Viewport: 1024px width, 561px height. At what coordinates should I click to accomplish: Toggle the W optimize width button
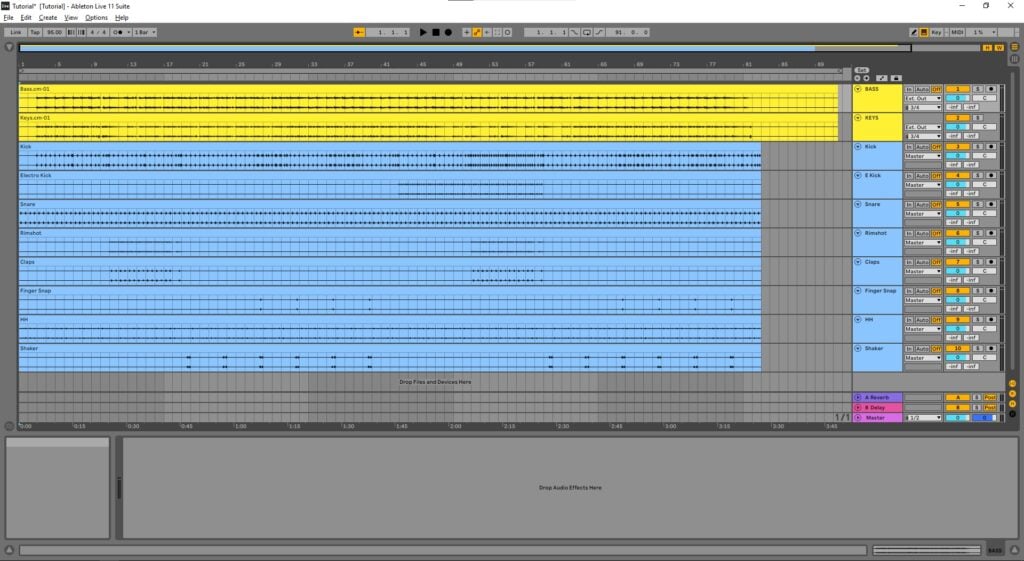coord(999,48)
